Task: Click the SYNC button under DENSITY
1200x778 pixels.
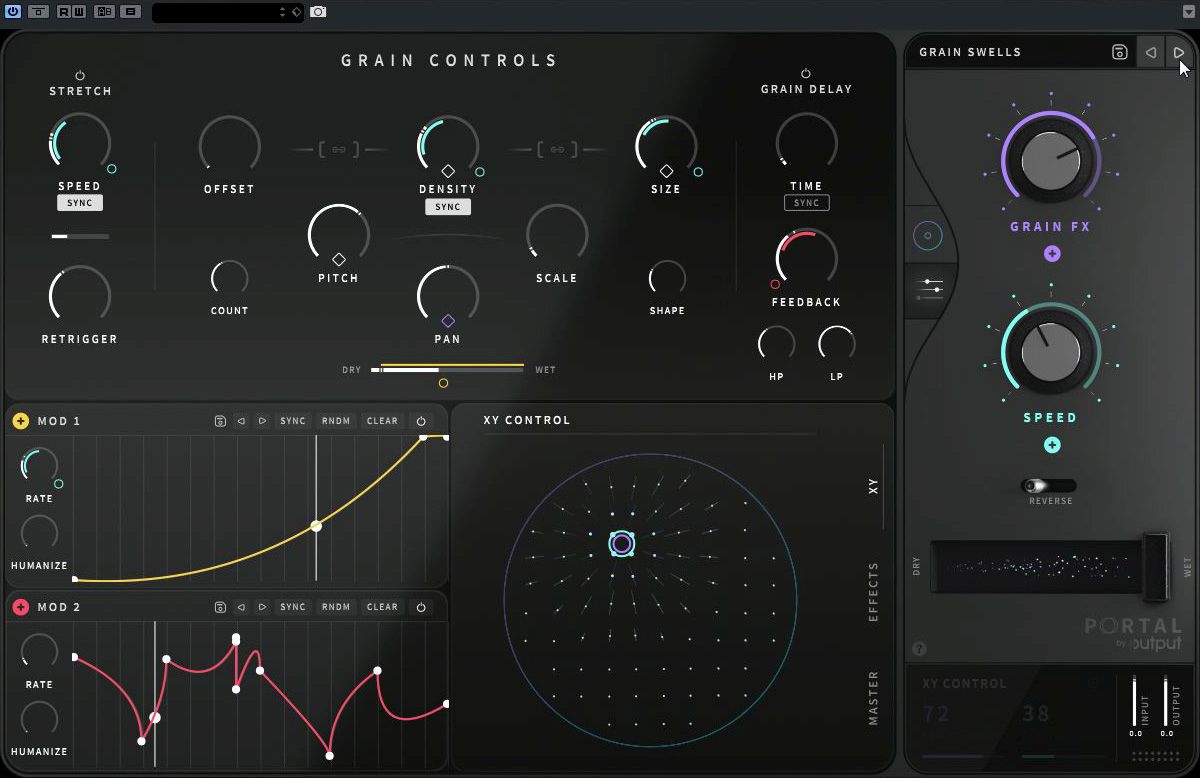Action: (448, 207)
